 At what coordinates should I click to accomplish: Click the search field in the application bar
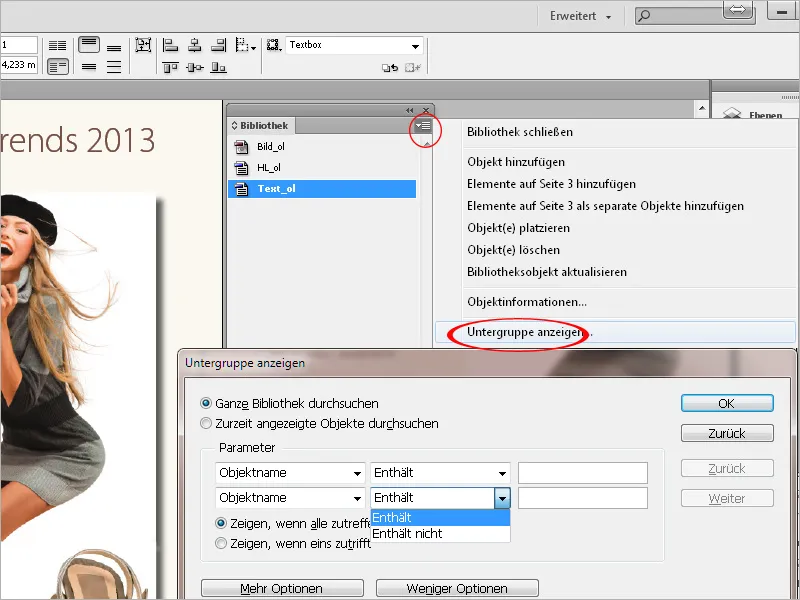[x=686, y=16]
